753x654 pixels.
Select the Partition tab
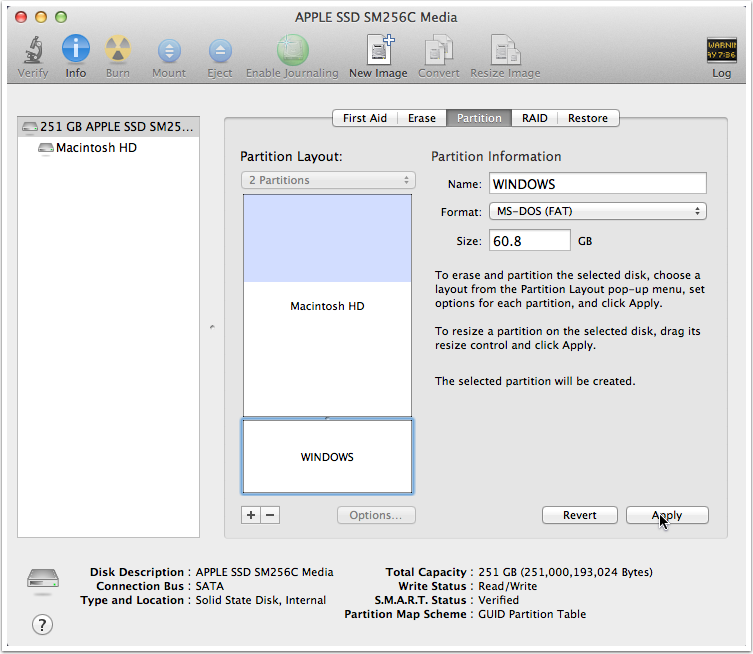(x=479, y=118)
